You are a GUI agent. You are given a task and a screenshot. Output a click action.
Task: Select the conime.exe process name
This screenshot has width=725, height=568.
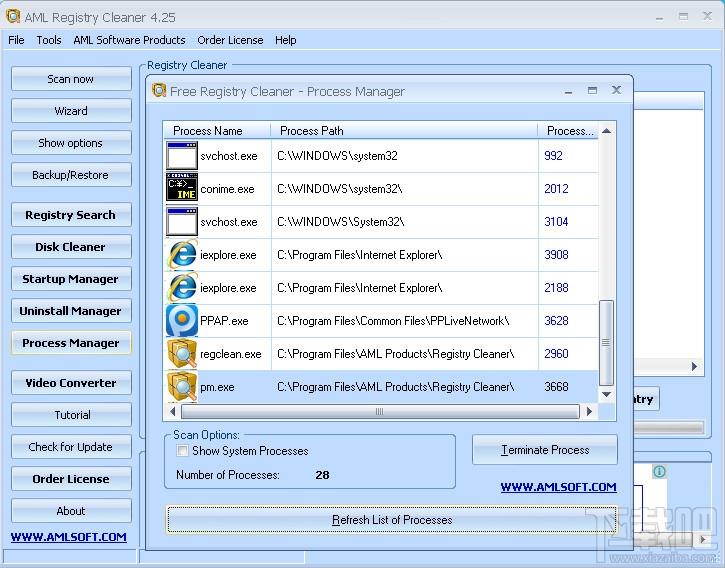(x=227, y=189)
